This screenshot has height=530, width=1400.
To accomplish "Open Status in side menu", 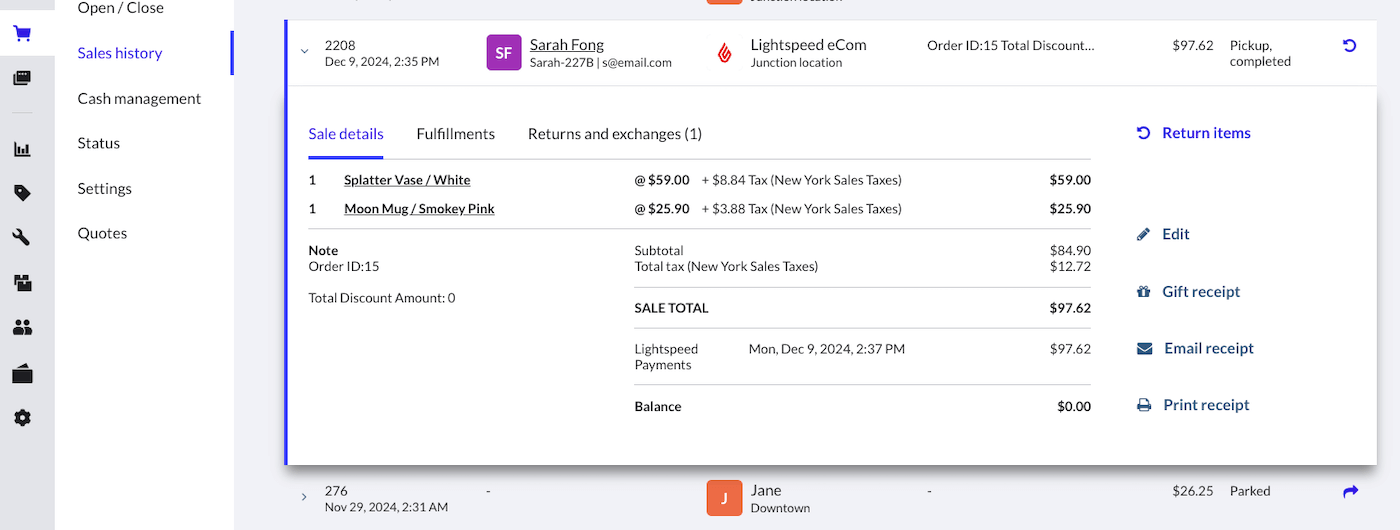I will coord(99,143).
